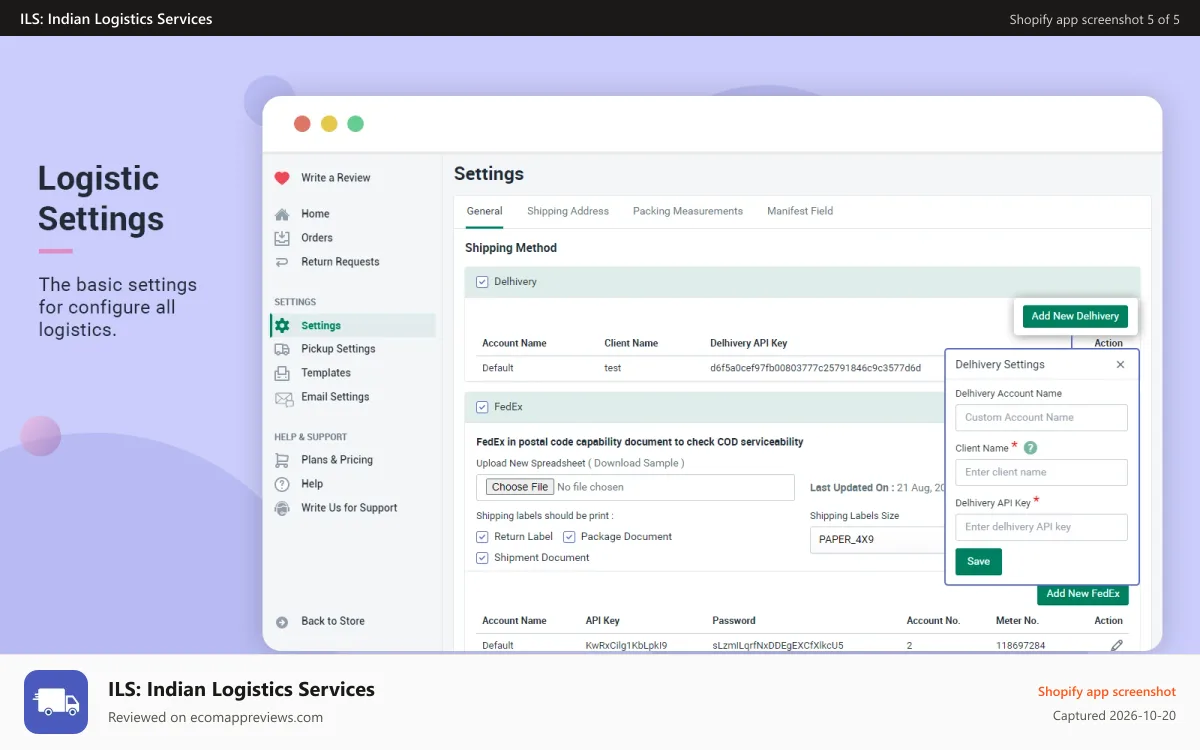
Task: Open Help in the sidebar
Action: 312,484
